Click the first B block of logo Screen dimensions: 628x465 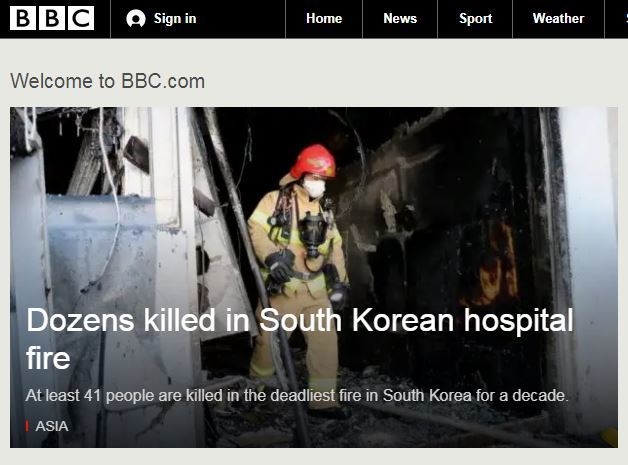(23, 18)
